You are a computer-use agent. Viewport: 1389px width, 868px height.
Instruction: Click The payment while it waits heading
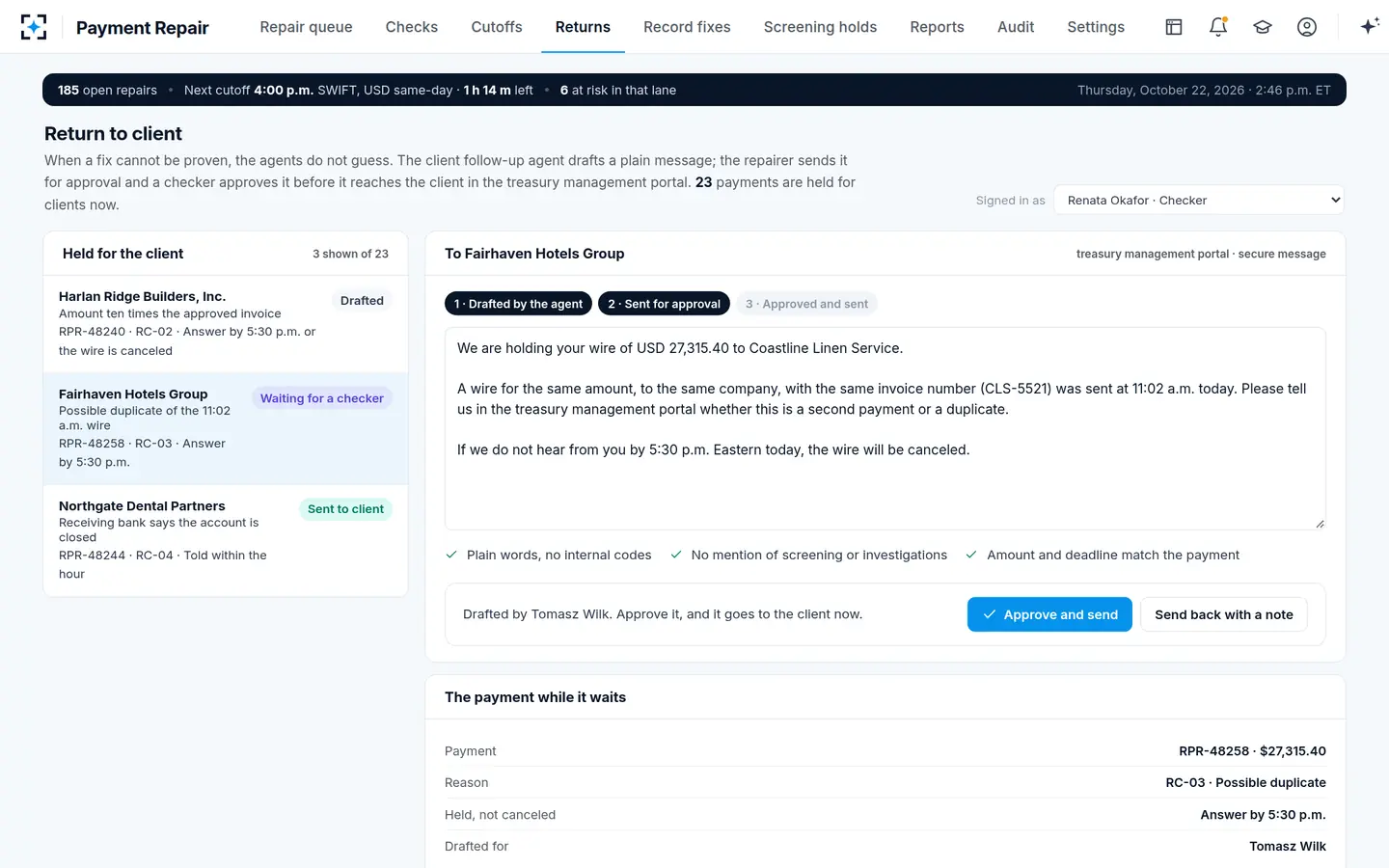(x=535, y=697)
